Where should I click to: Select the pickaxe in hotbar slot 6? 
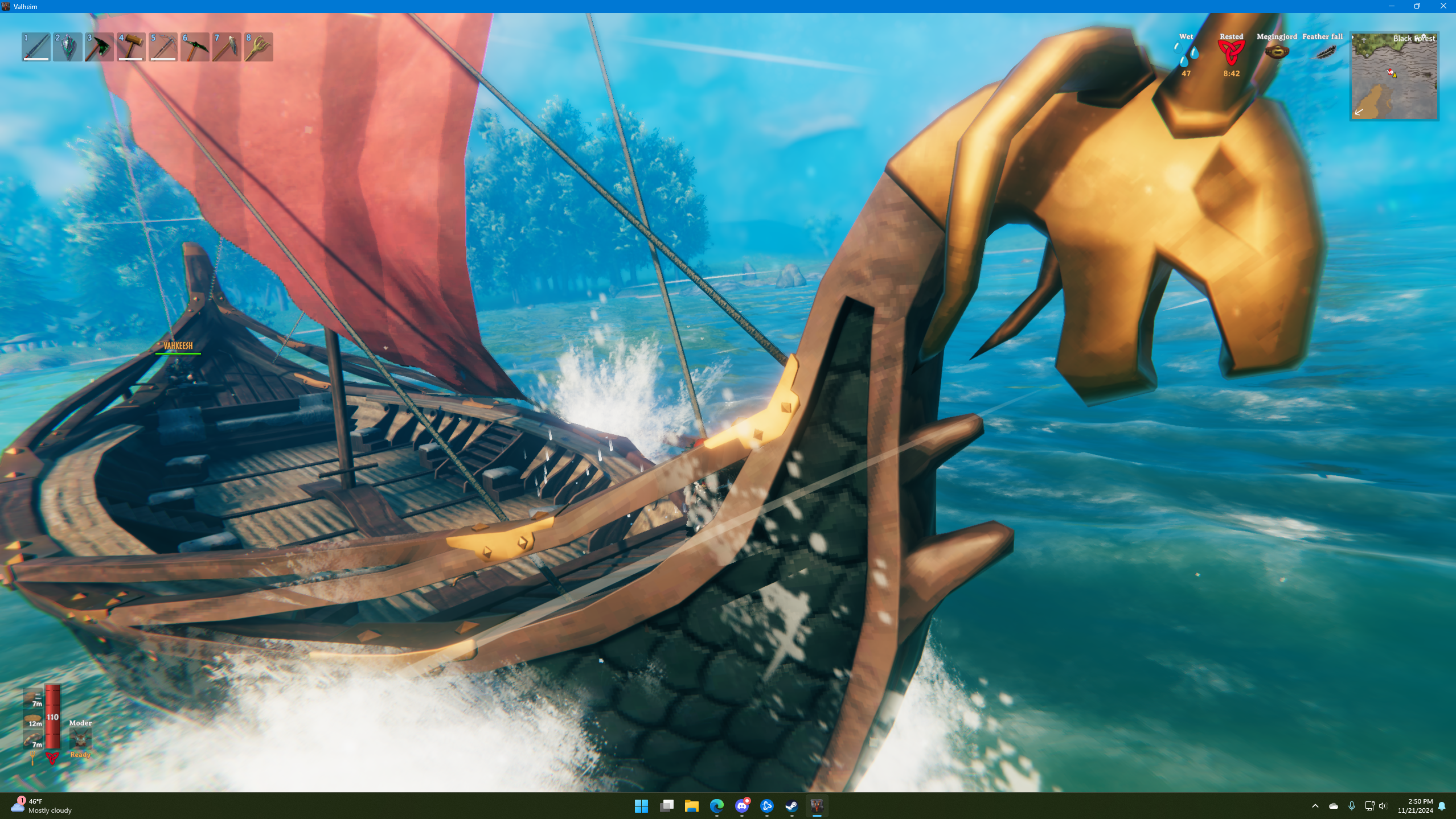pos(195,47)
